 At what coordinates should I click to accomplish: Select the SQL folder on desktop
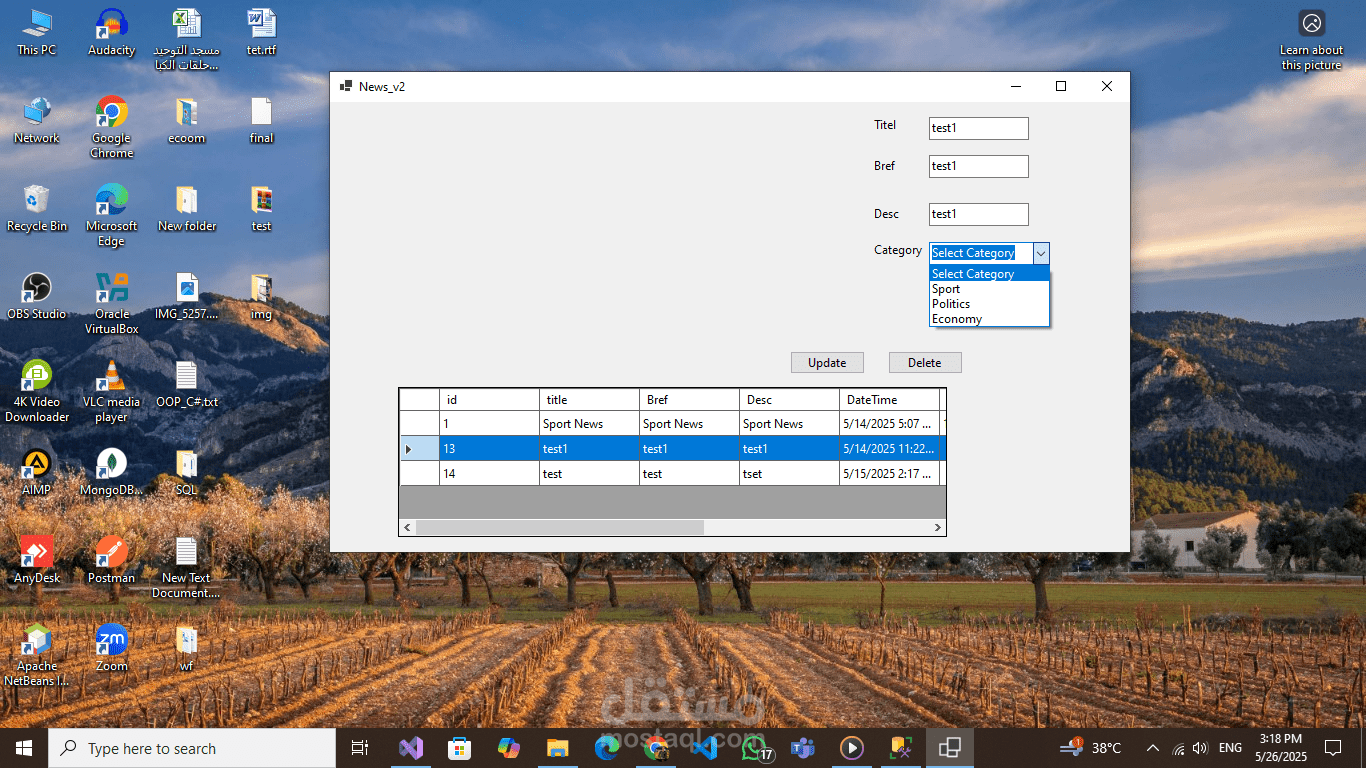click(186, 472)
